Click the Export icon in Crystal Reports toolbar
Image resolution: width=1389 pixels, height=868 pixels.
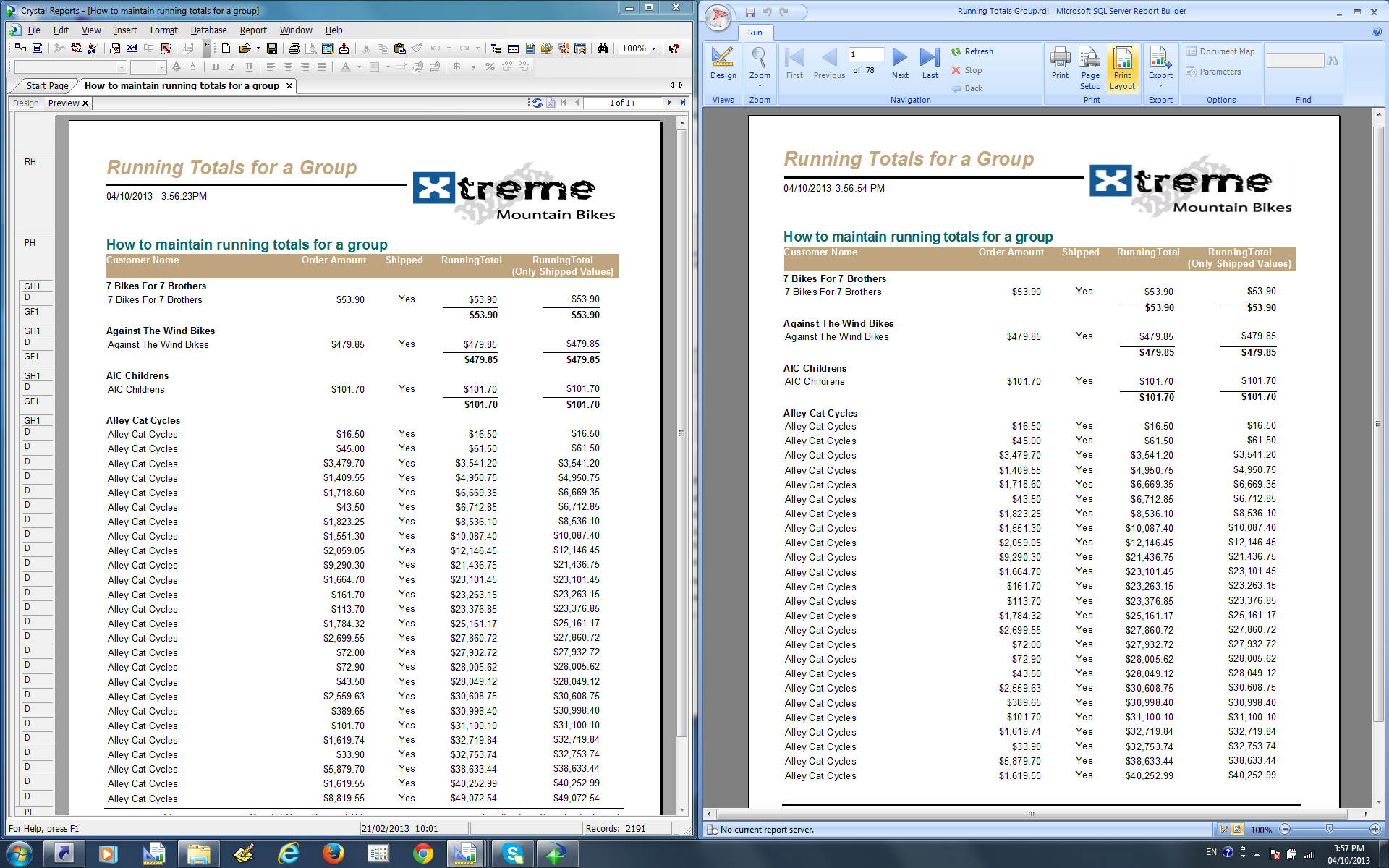pos(344,48)
